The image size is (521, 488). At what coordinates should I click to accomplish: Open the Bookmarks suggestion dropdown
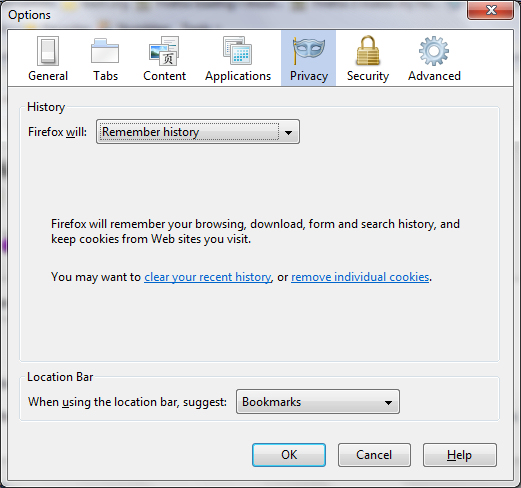pyautogui.click(x=318, y=402)
